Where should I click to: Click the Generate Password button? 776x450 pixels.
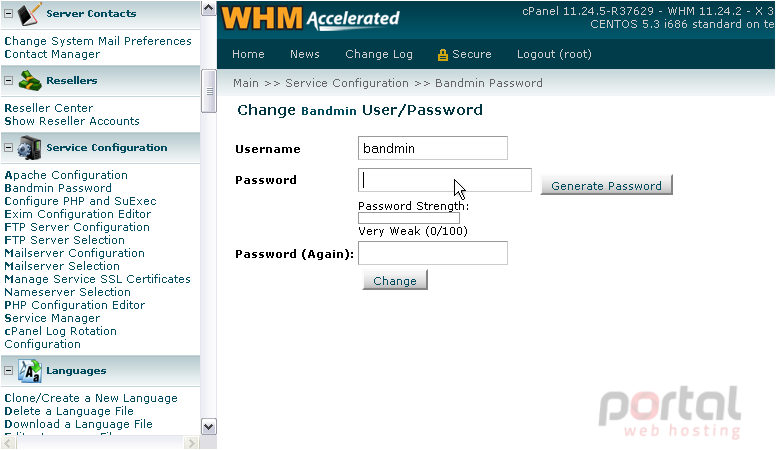pos(606,185)
